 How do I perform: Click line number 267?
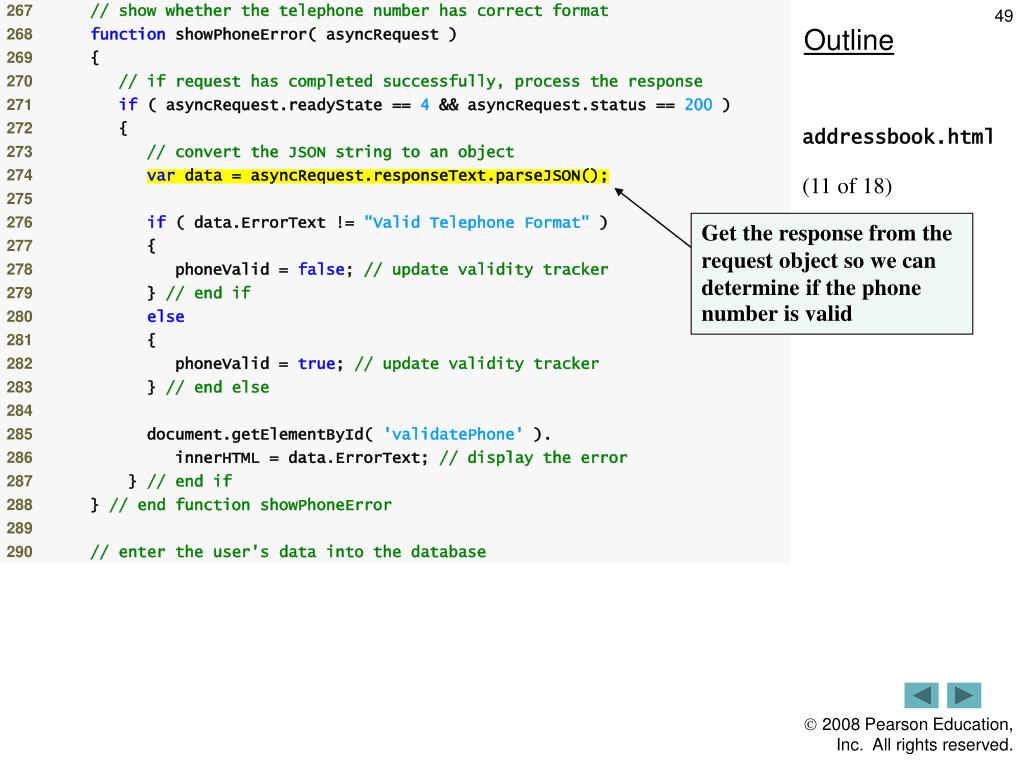[20, 10]
